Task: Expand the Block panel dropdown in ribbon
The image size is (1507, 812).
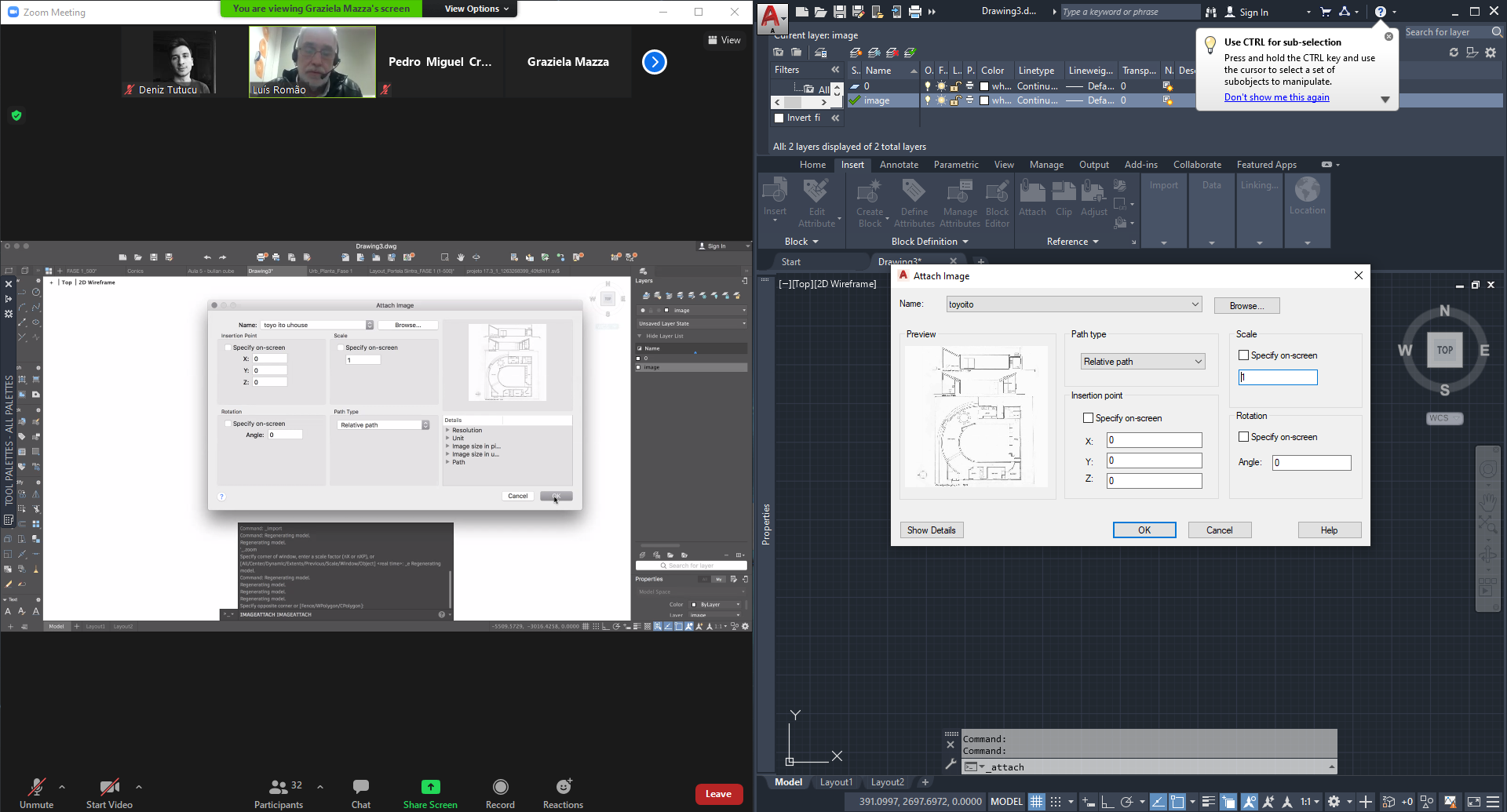Action: tap(801, 242)
